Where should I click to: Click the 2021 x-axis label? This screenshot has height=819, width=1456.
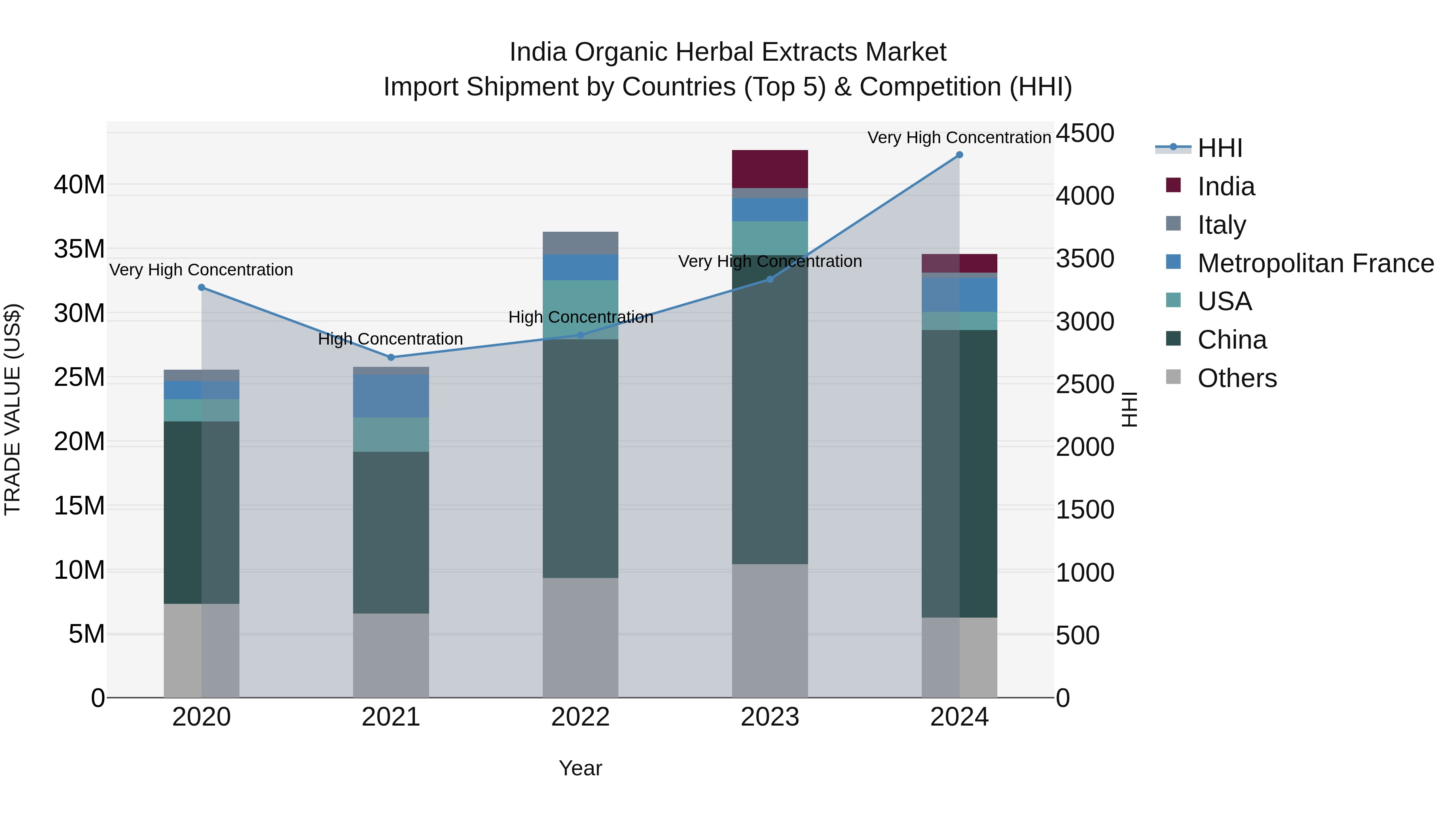pos(391,717)
